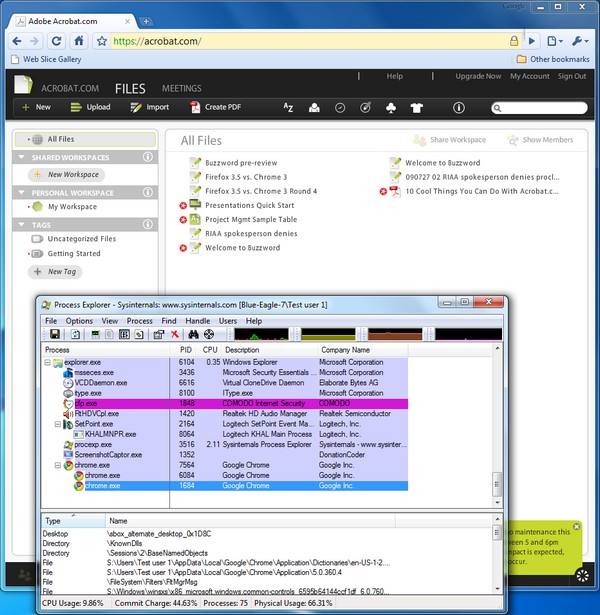Collapse the TAGS section

[22, 225]
